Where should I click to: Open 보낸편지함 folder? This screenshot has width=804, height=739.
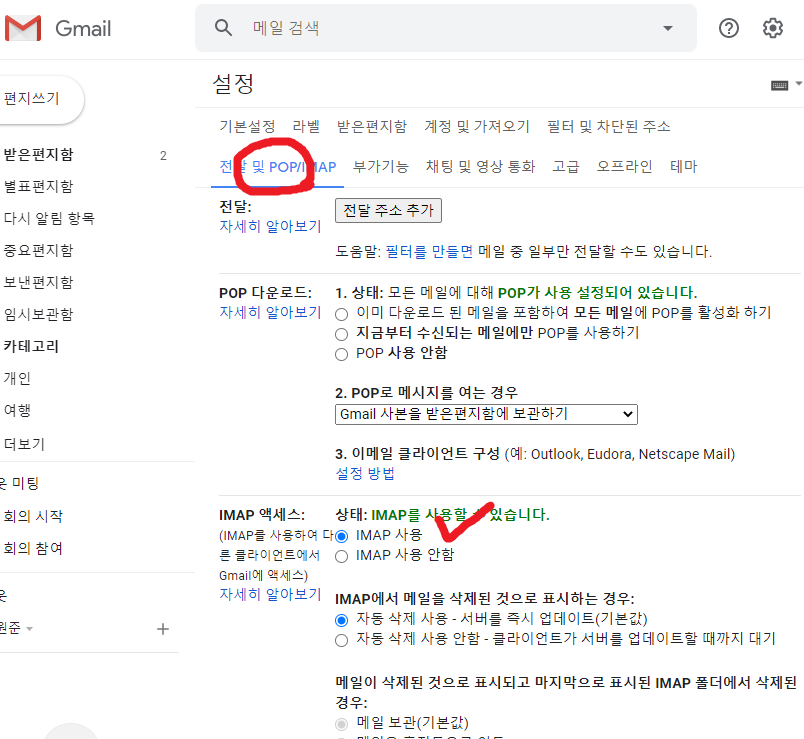[38, 282]
